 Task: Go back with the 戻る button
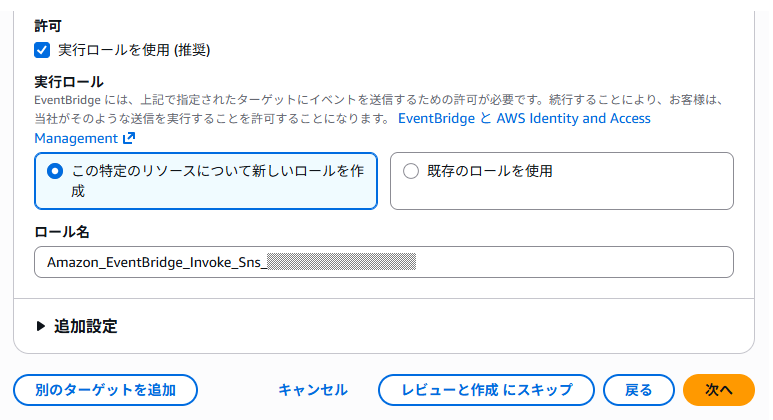coord(639,390)
